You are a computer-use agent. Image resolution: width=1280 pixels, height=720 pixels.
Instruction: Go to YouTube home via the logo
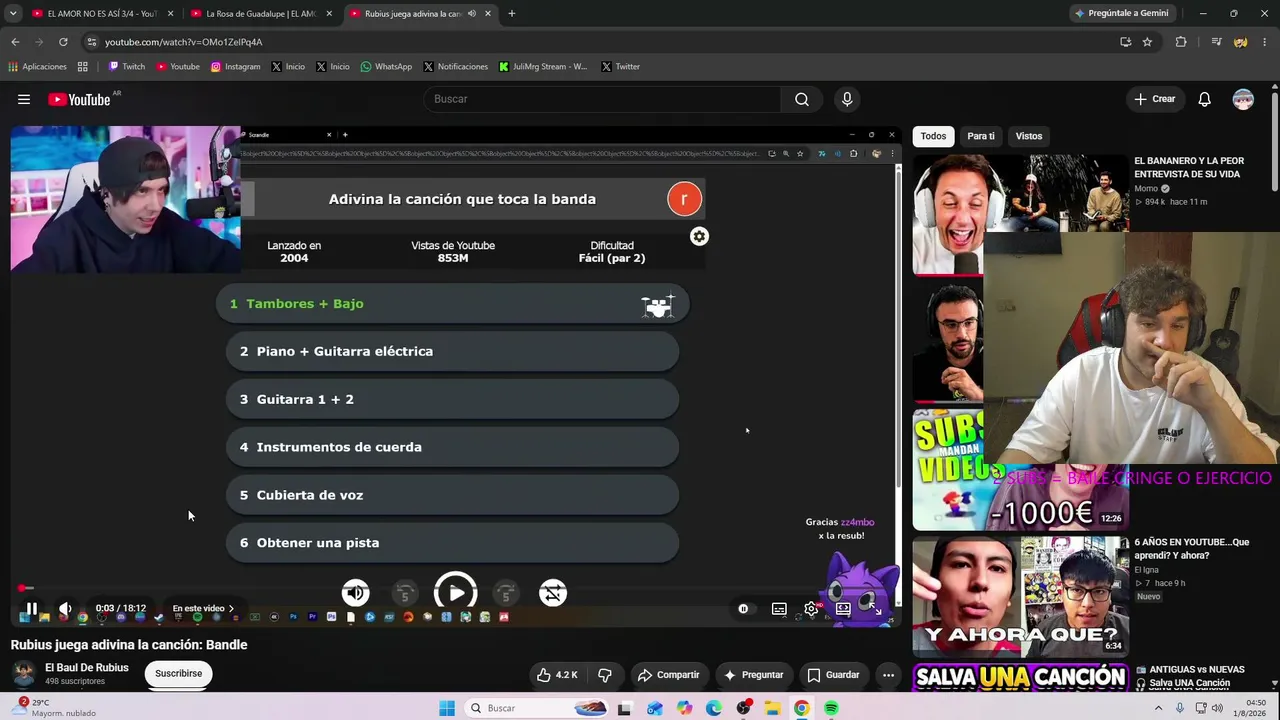(79, 99)
